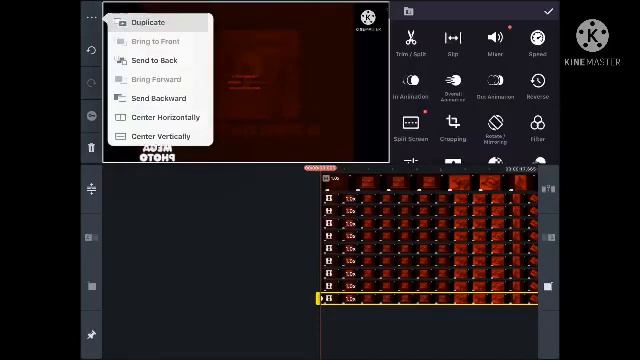Viewport: 640px width, 360px height.
Task: Click the undo arrow icon
Action: (x=91, y=50)
